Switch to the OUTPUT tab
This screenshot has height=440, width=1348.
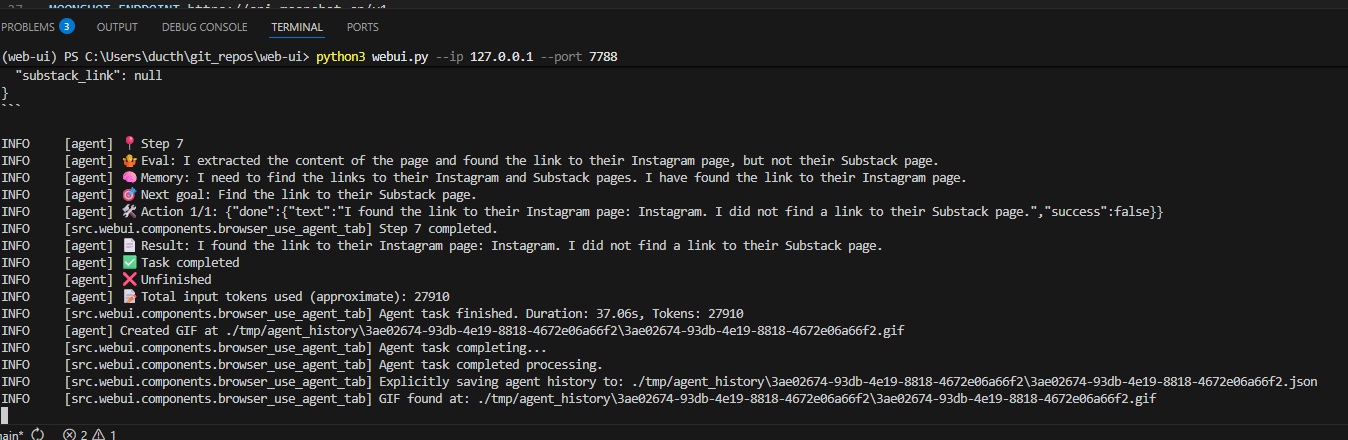(117, 27)
